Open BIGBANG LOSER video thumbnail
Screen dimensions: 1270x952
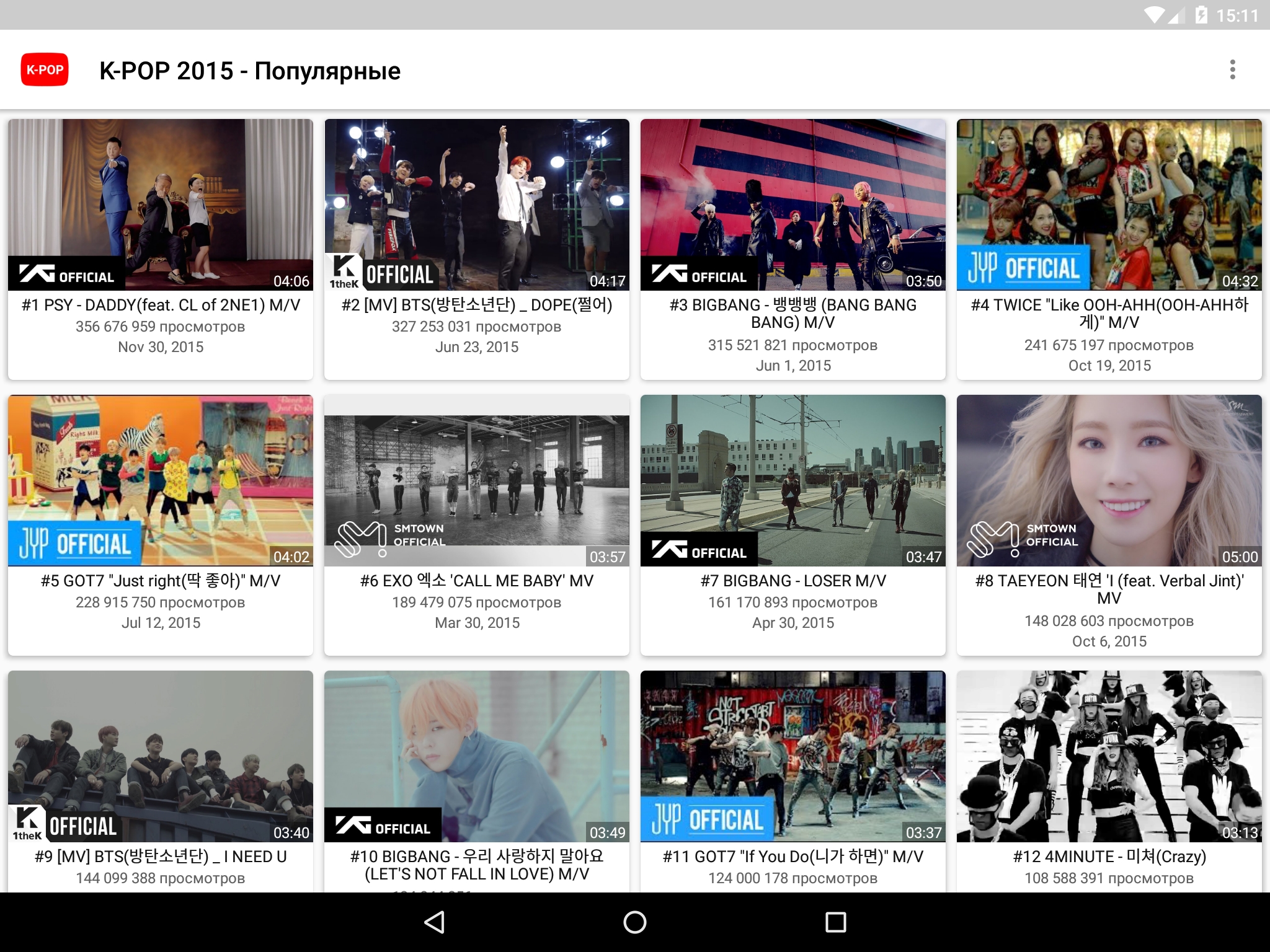point(793,480)
